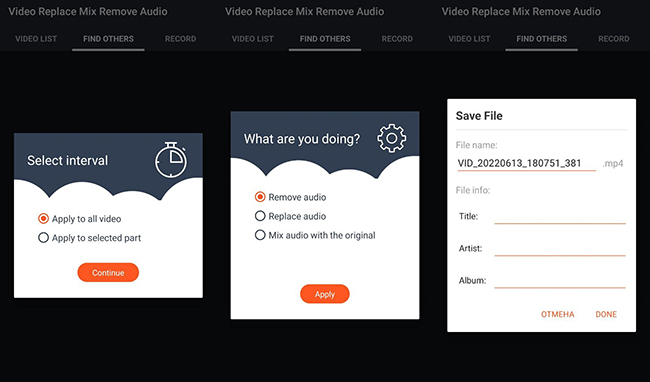The image size is (650, 382).
Task: Click the Album input field
Action: pos(560,280)
